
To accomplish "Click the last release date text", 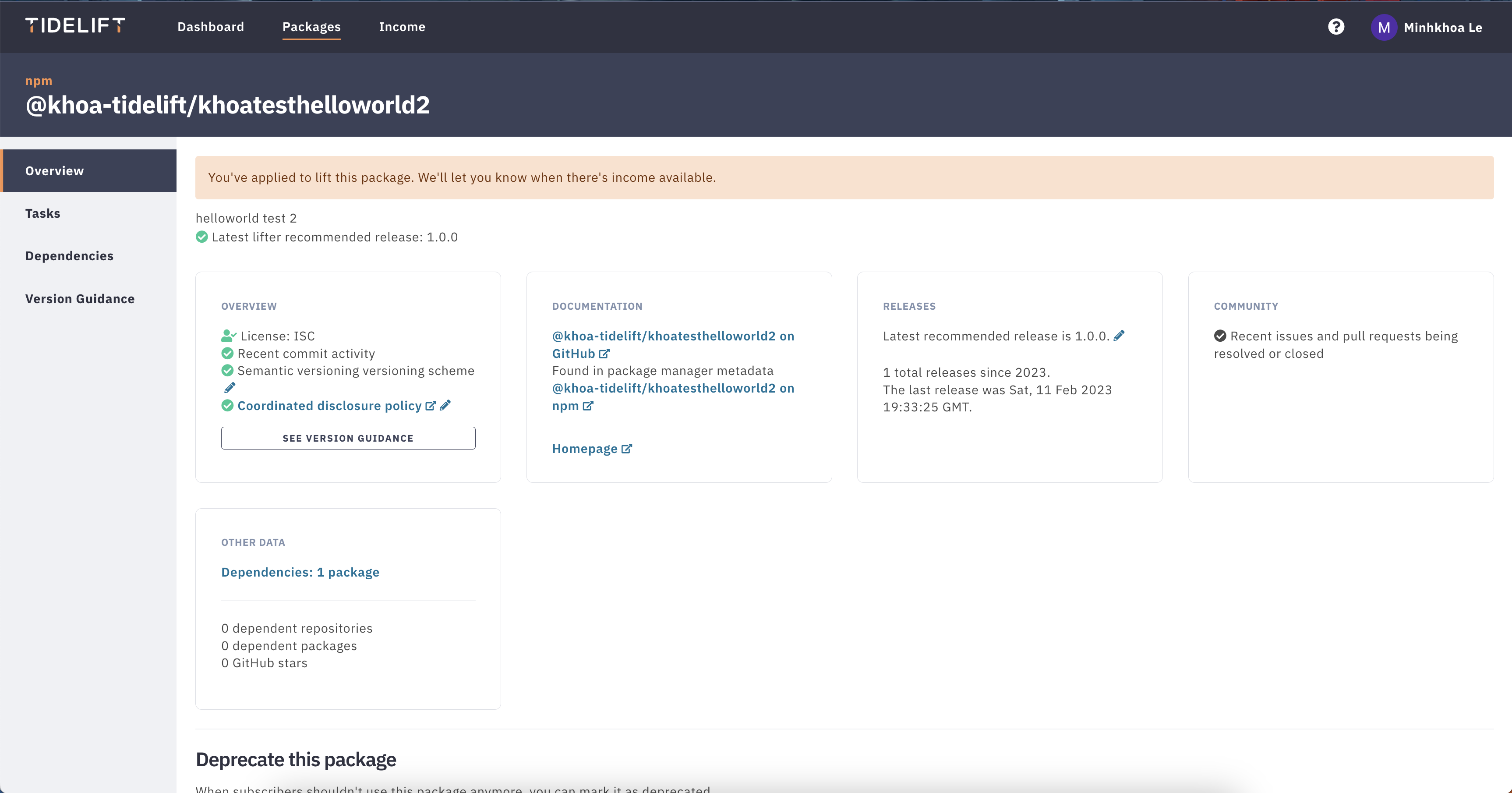I will 997,399.
